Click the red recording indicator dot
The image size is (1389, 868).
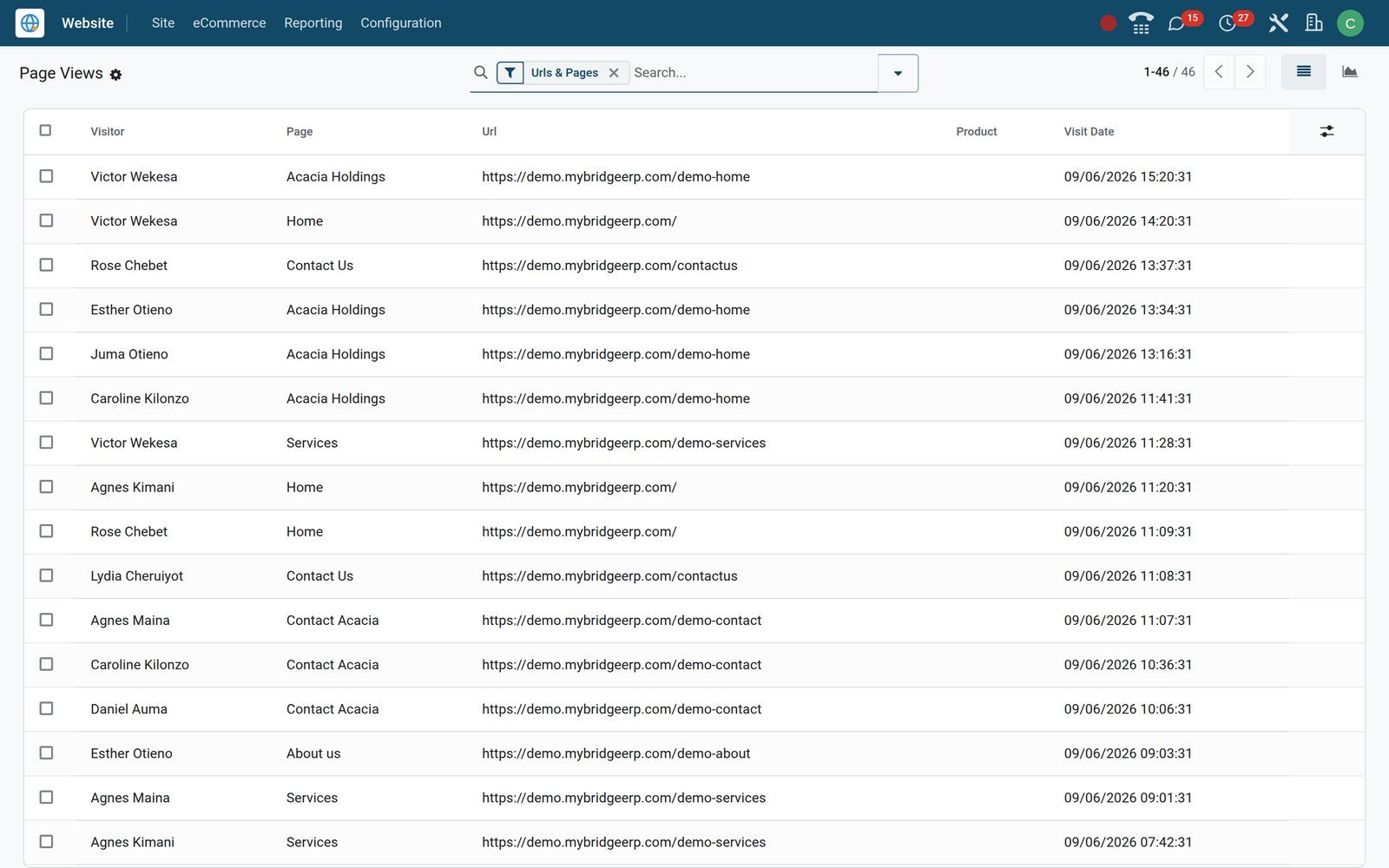pyautogui.click(x=1108, y=23)
